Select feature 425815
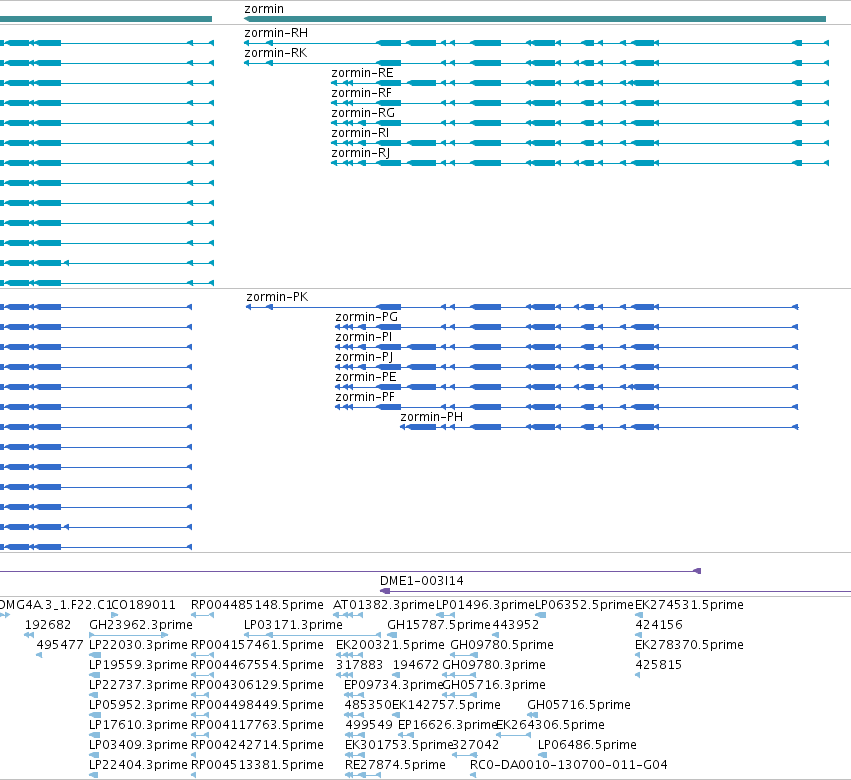This screenshot has width=851, height=780. (658, 665)
